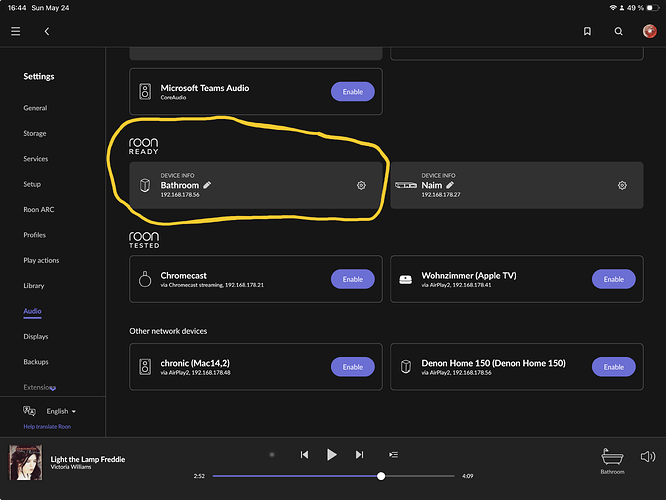This screenshot has height=500, width=666.
Task: Edit the Naim zone name pencil
Action: tap(450, 185)
